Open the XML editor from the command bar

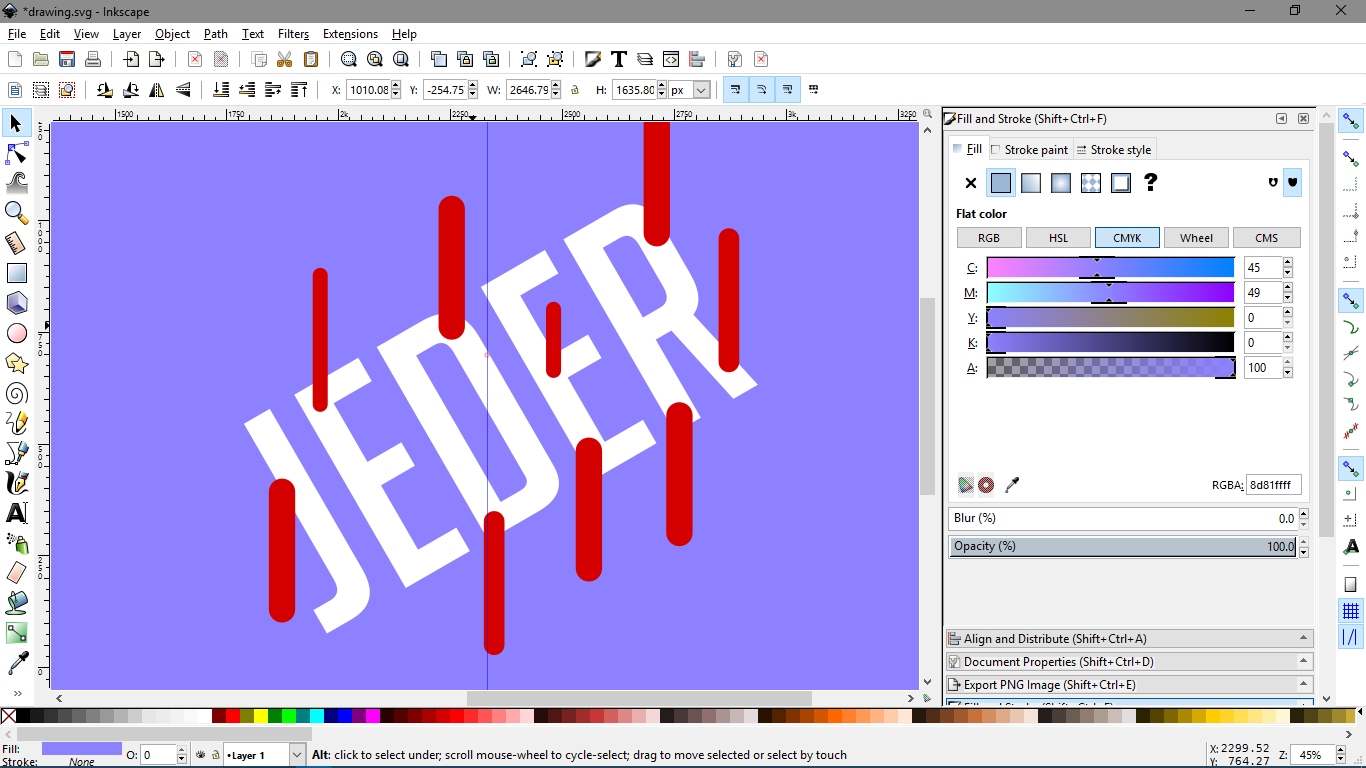point(671,59)
